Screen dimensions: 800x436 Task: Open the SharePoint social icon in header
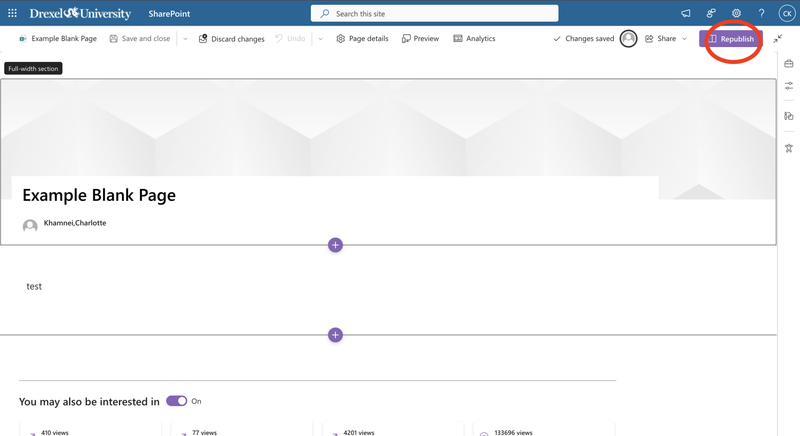pyautogui.click(x=711, y=14)
